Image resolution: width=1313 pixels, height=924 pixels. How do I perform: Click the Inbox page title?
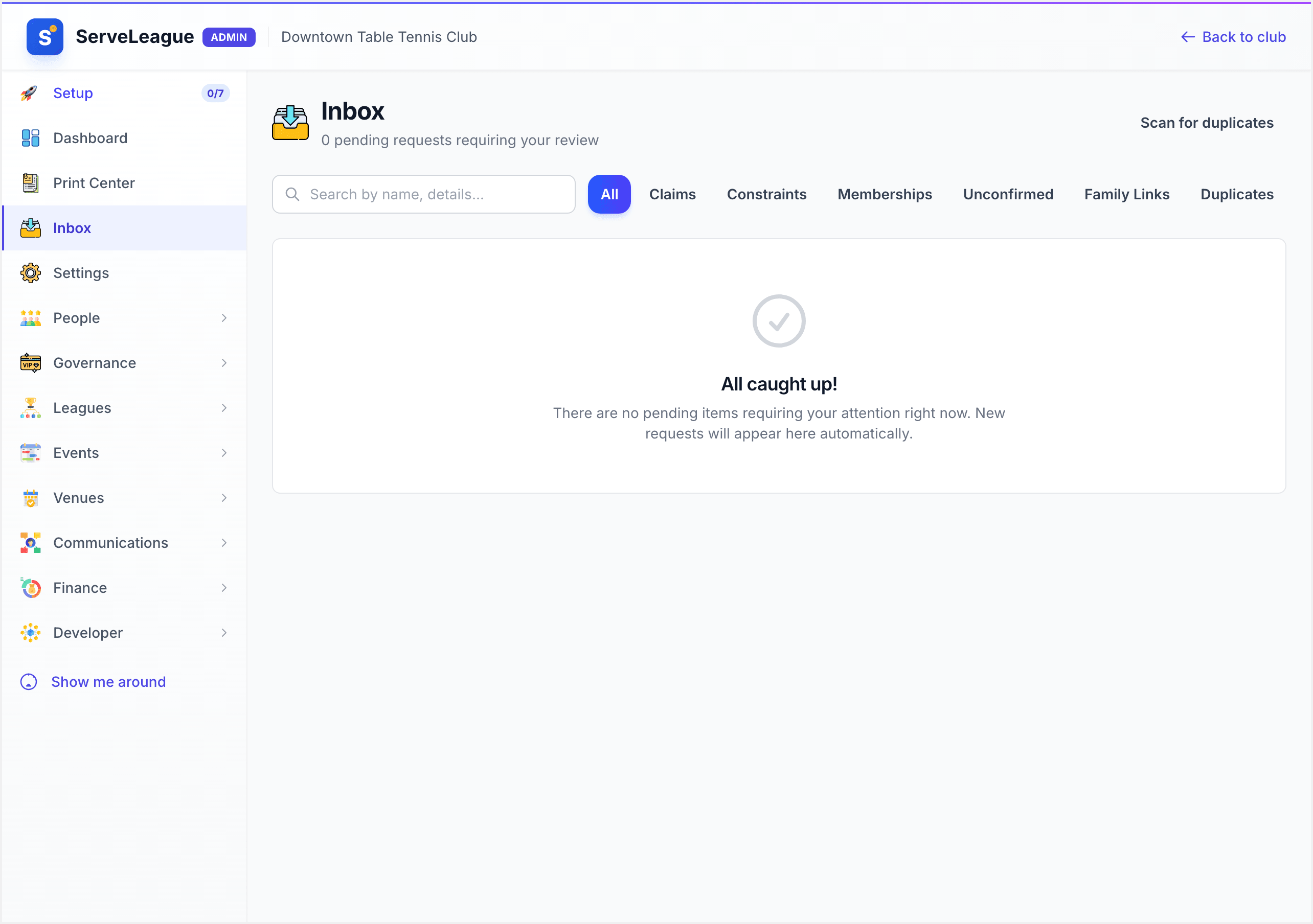tap(352, 111)
